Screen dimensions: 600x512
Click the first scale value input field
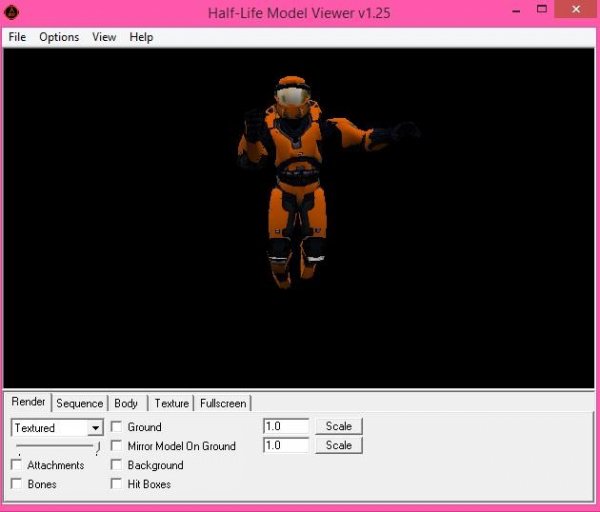pos(286,426)
